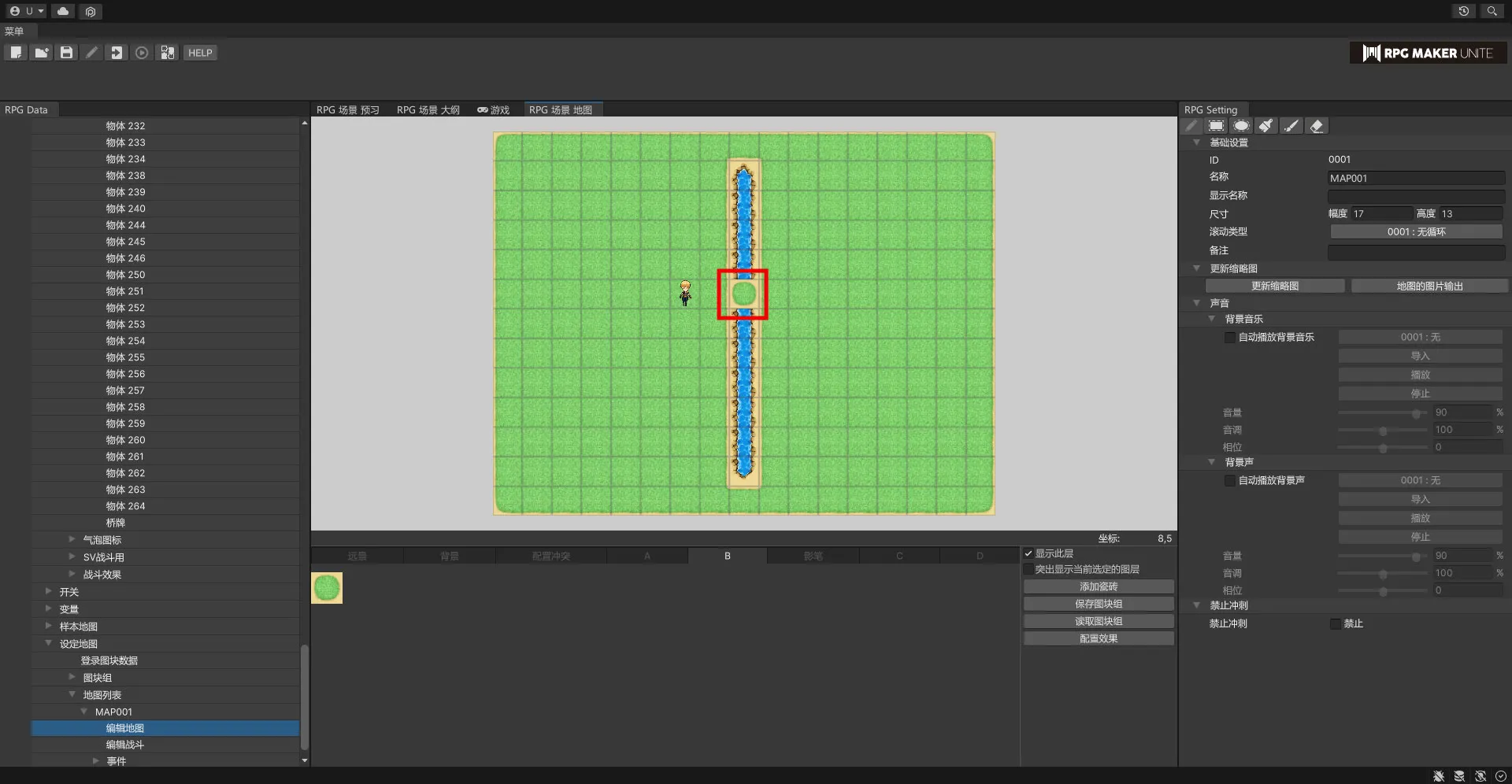Click the save project icon
This screenshot has height=784, width=1512.
coord(67,53)
